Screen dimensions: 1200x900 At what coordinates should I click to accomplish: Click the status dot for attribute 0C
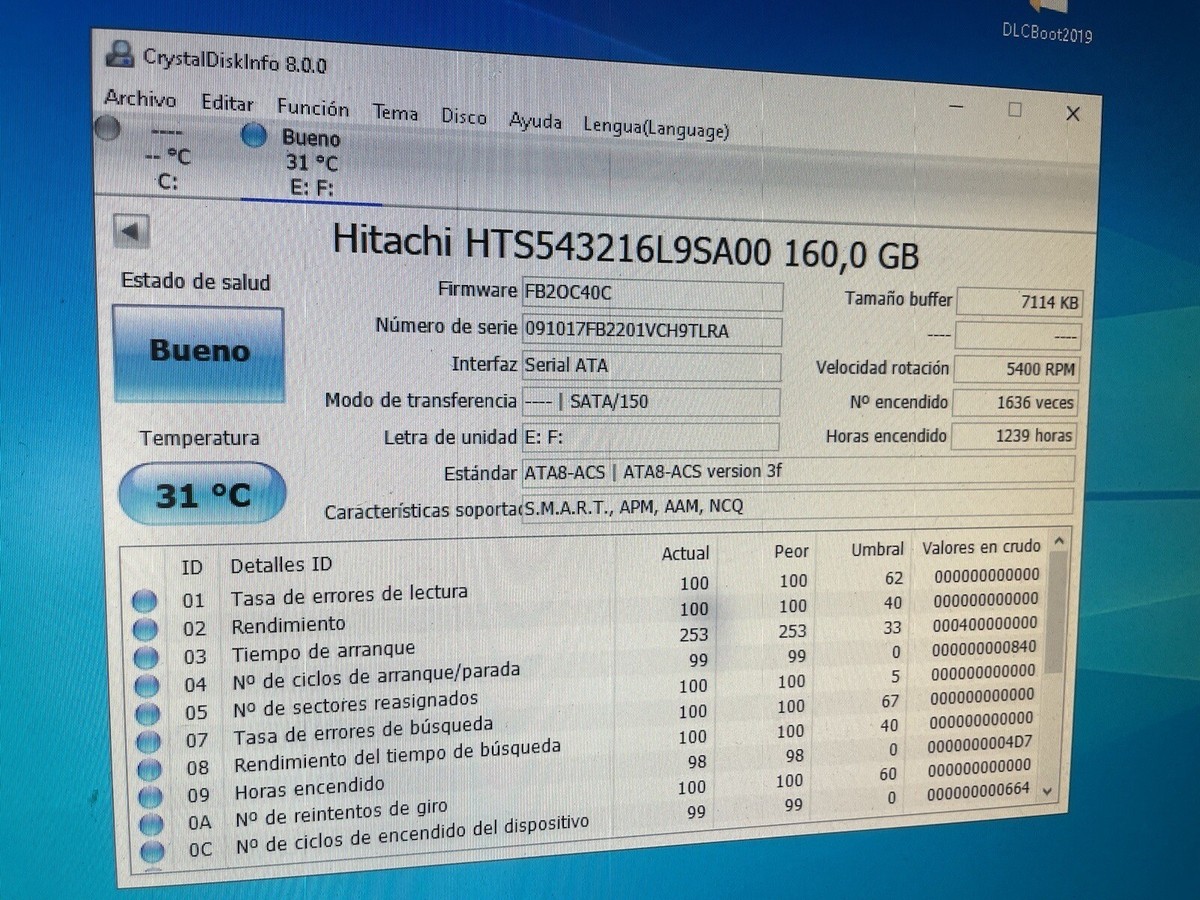coord(153,851)
